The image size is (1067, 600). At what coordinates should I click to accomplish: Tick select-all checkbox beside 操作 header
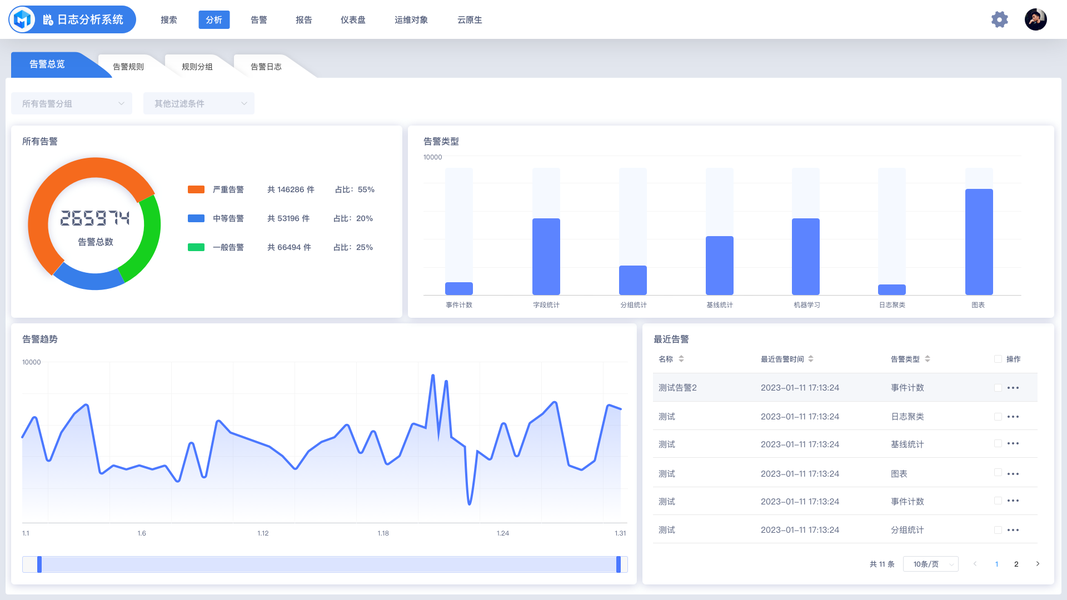coord(998,359)
